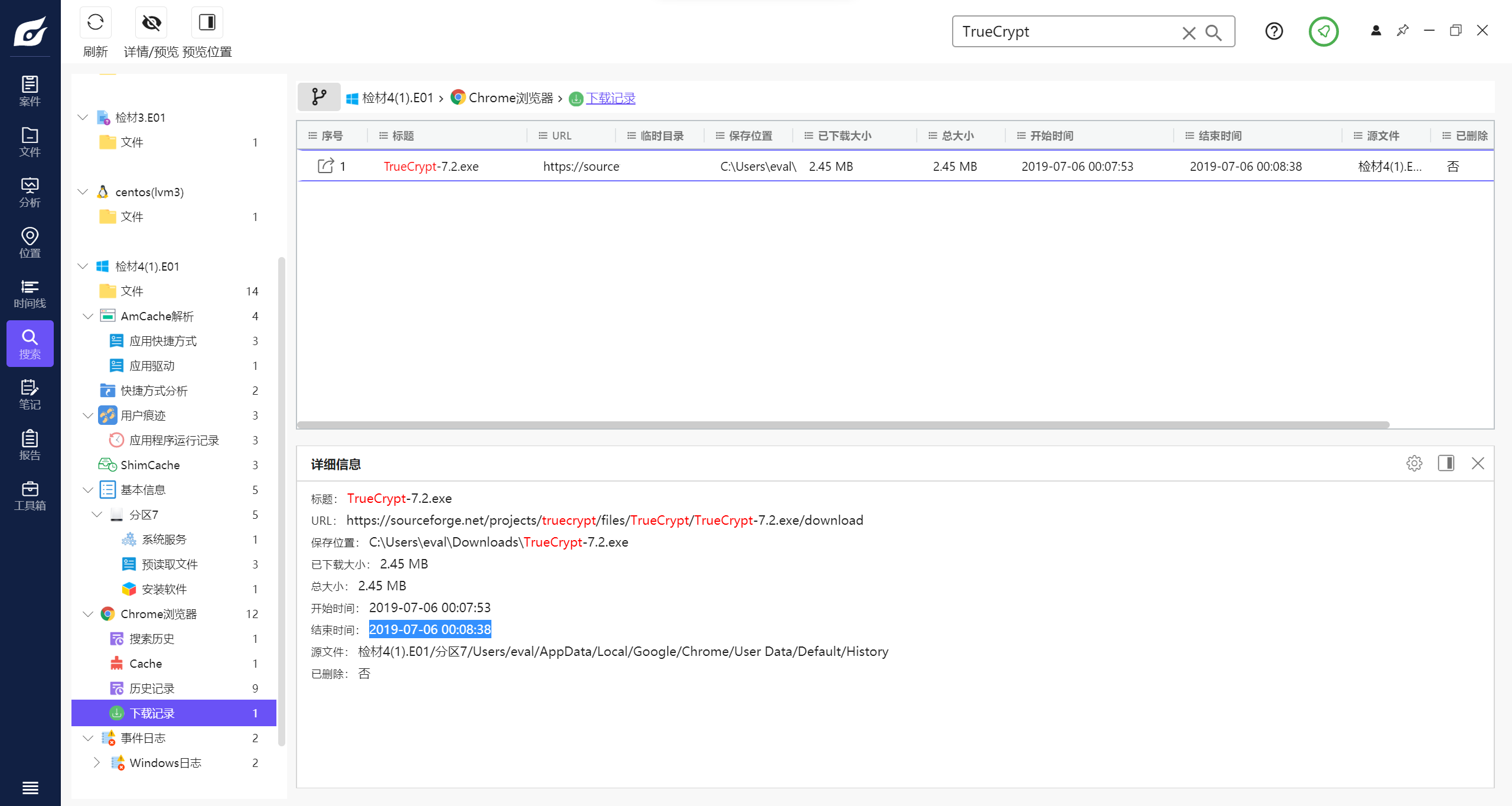Screen dimensions: 1512x806
Task: Close the detail info (详细信息) panel
Action: 1478,463
